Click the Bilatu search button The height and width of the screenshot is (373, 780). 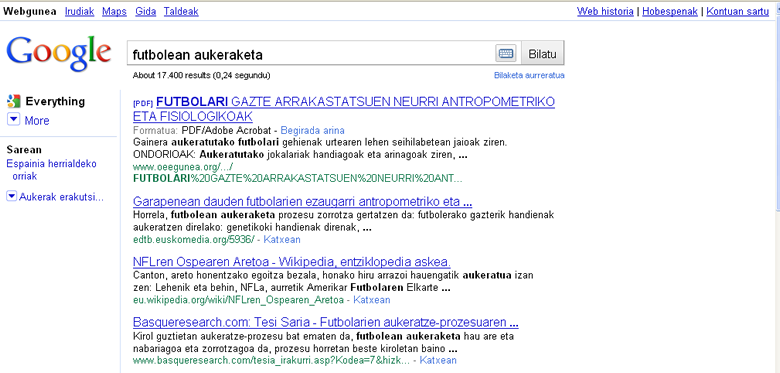(542, 54)
